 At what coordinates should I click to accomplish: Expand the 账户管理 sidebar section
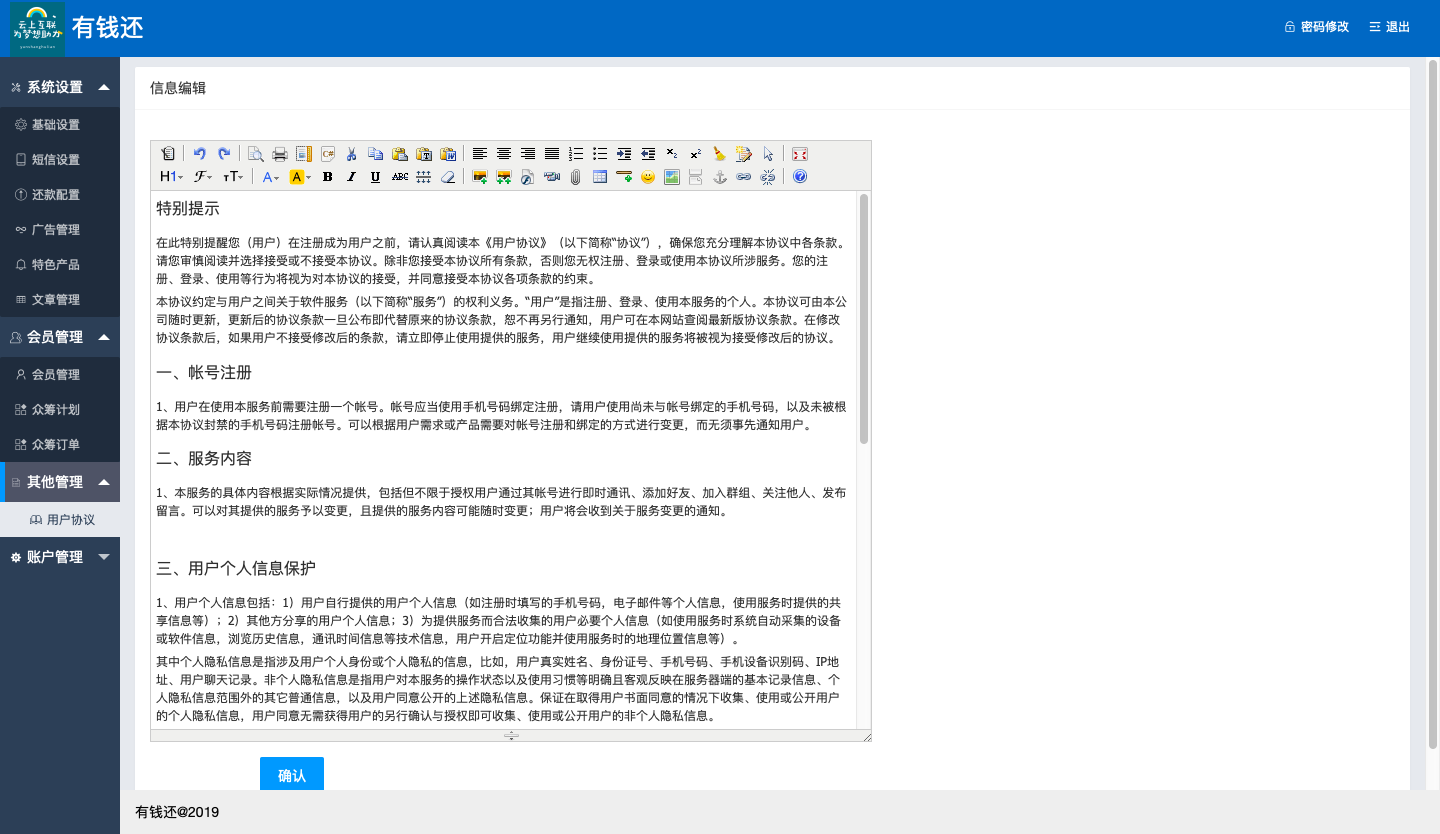tap(60, 557)
